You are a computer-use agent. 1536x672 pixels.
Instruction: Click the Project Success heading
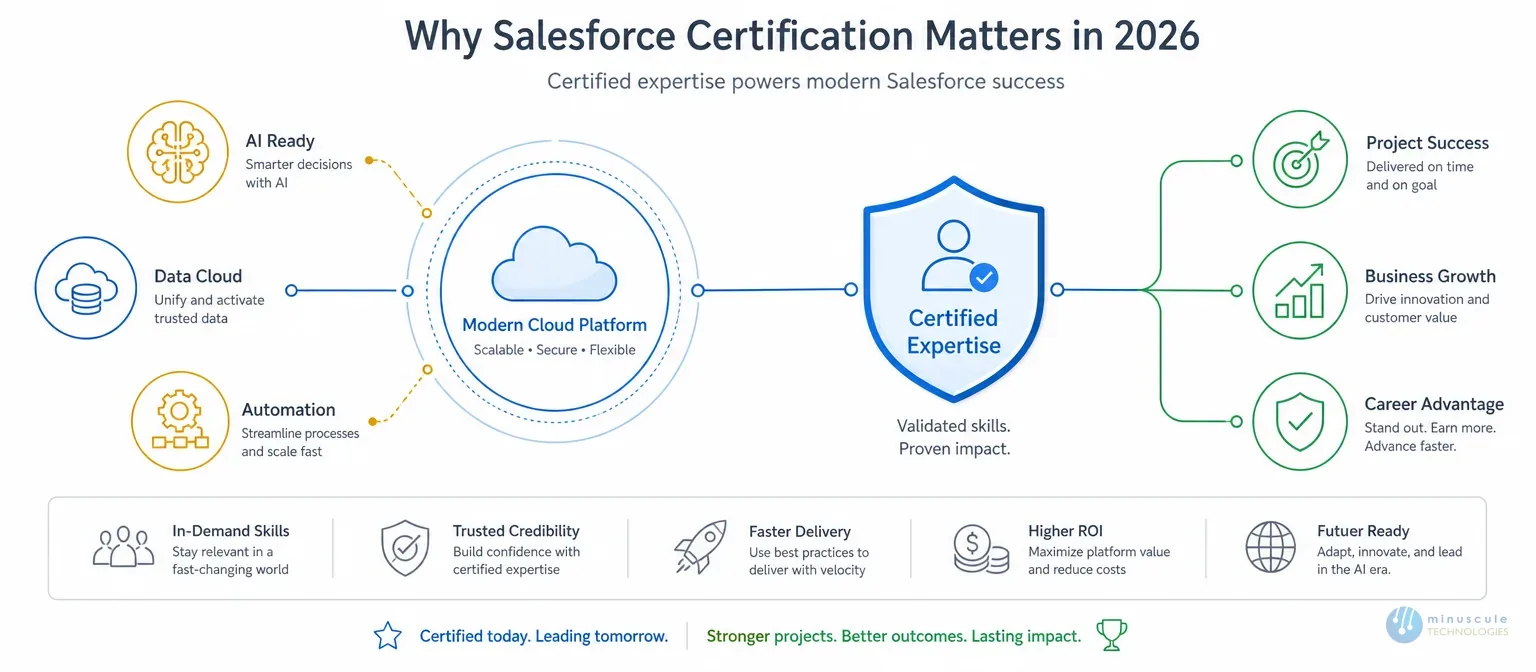[x=1427, y=143]
